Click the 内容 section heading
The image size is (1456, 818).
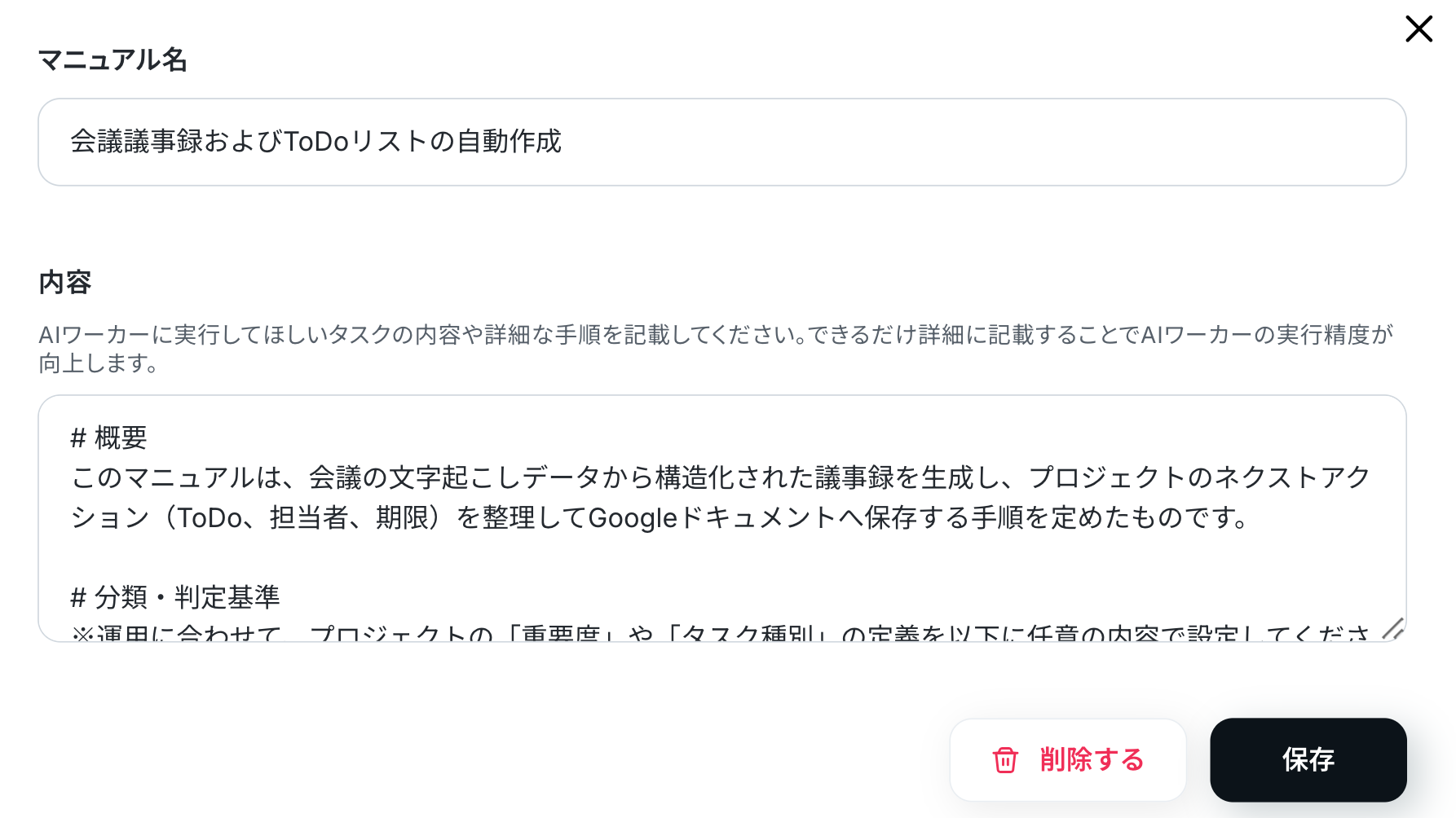pyautogui.click(x=65, y=282)
